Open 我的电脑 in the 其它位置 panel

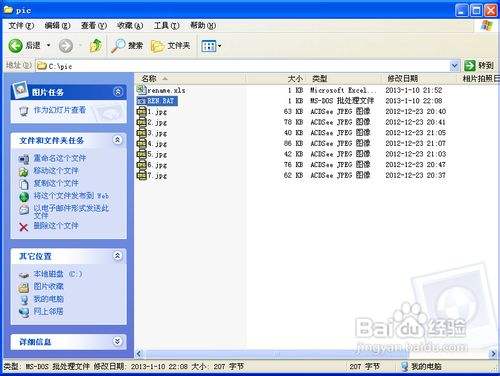tap(48, 299)
